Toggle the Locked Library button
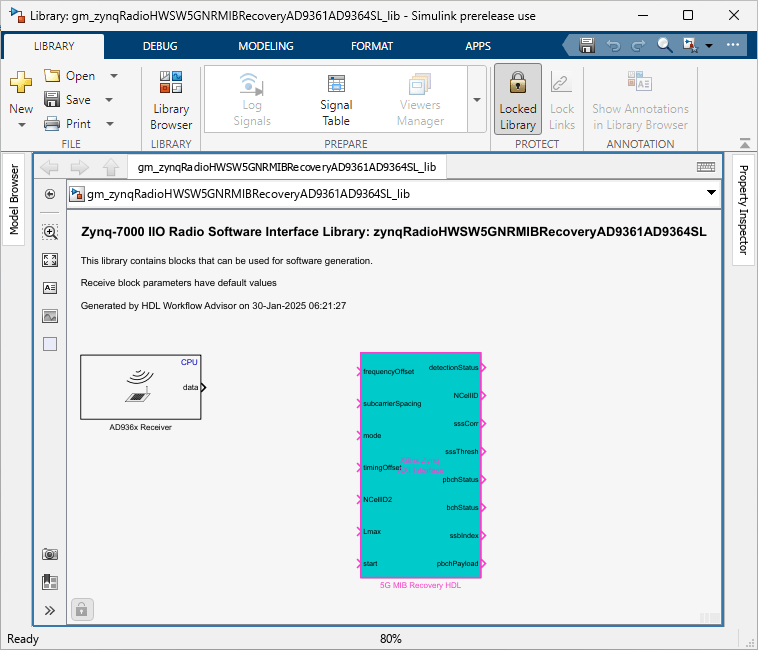 pyautogui.click(x=518, y=99)
